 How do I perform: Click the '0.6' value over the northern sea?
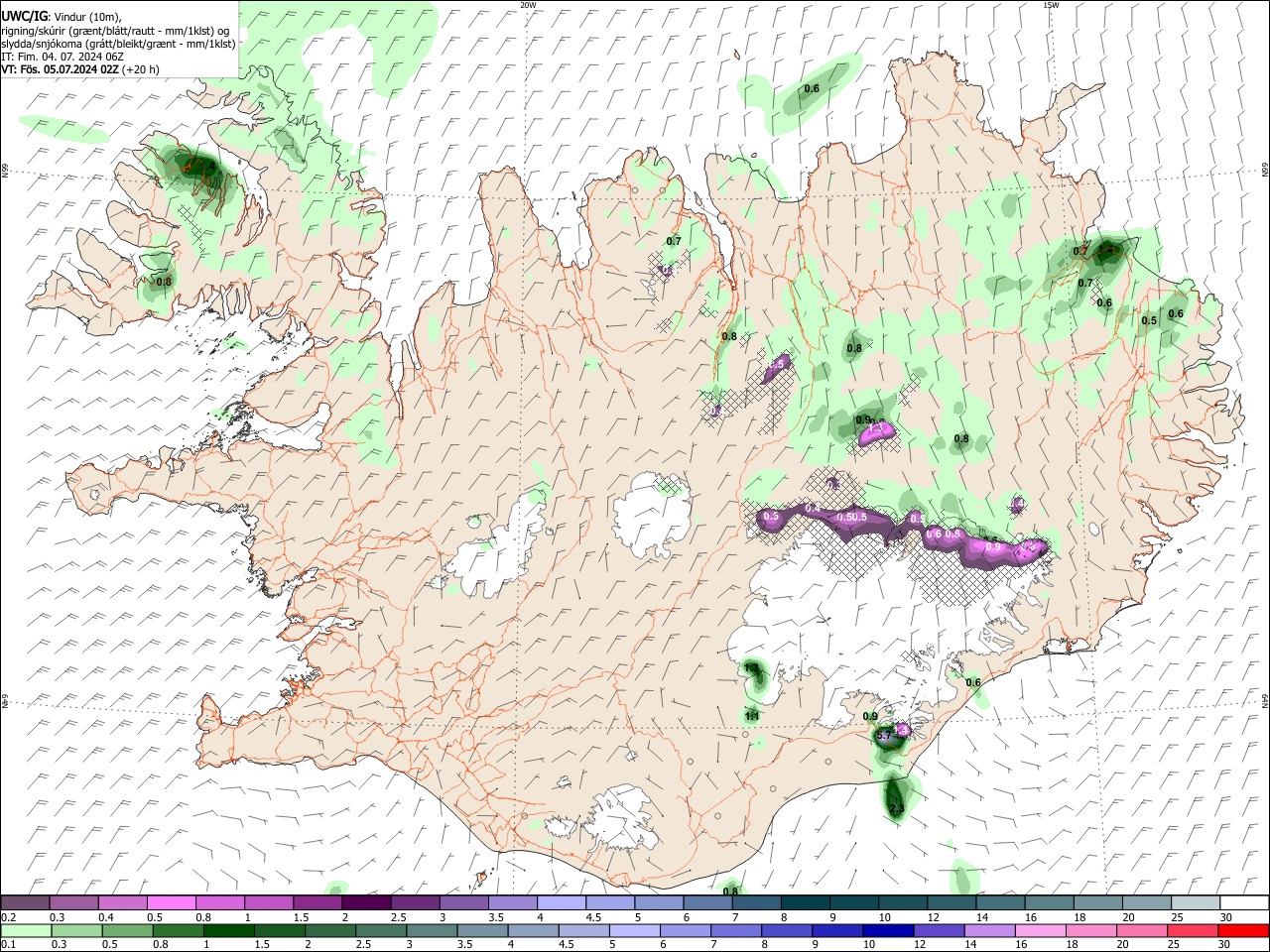812,89
